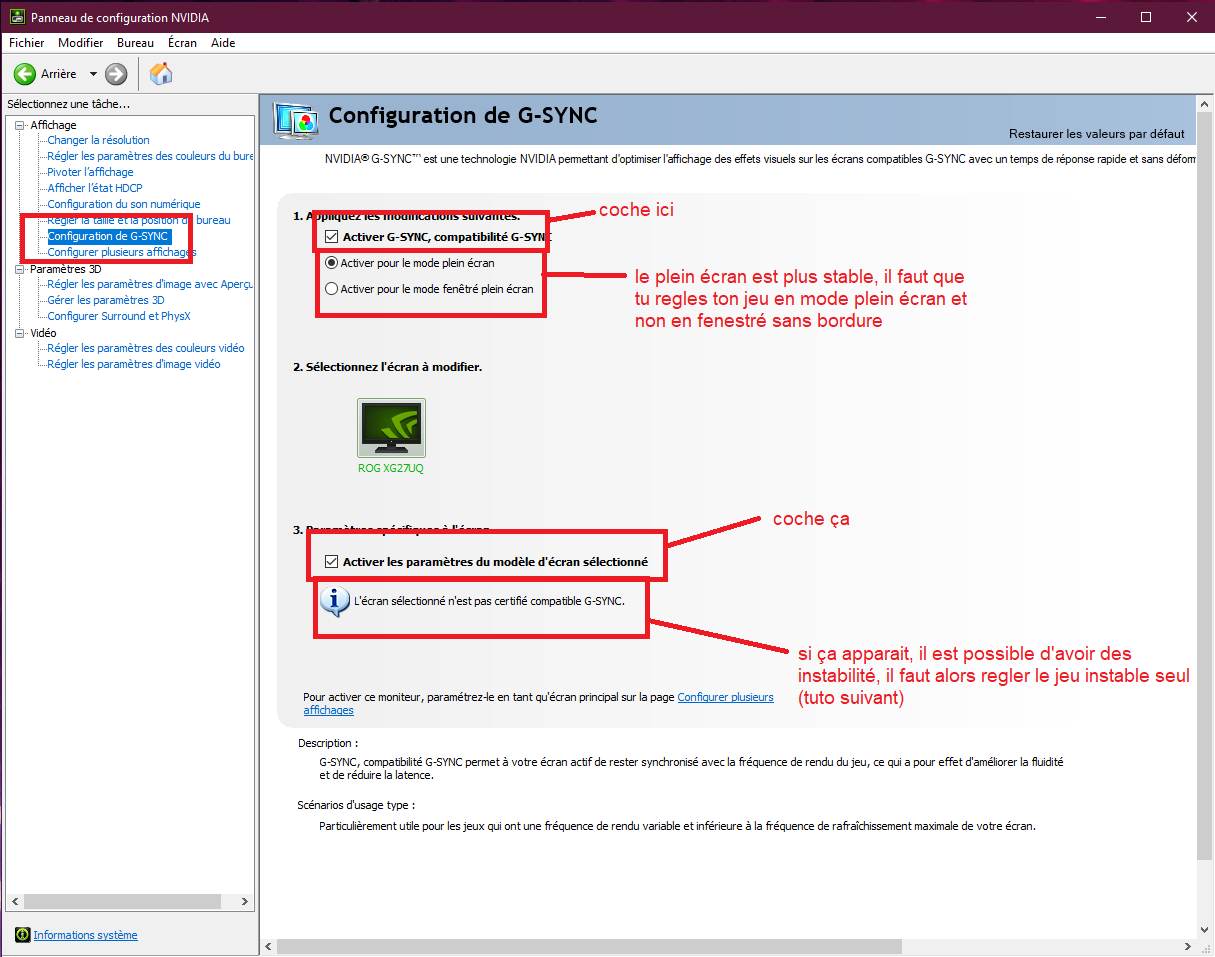The height and width of the screenshot is (957, 1215).
Task: Open Pivoter l'affichage
Action: click(91, 172)
